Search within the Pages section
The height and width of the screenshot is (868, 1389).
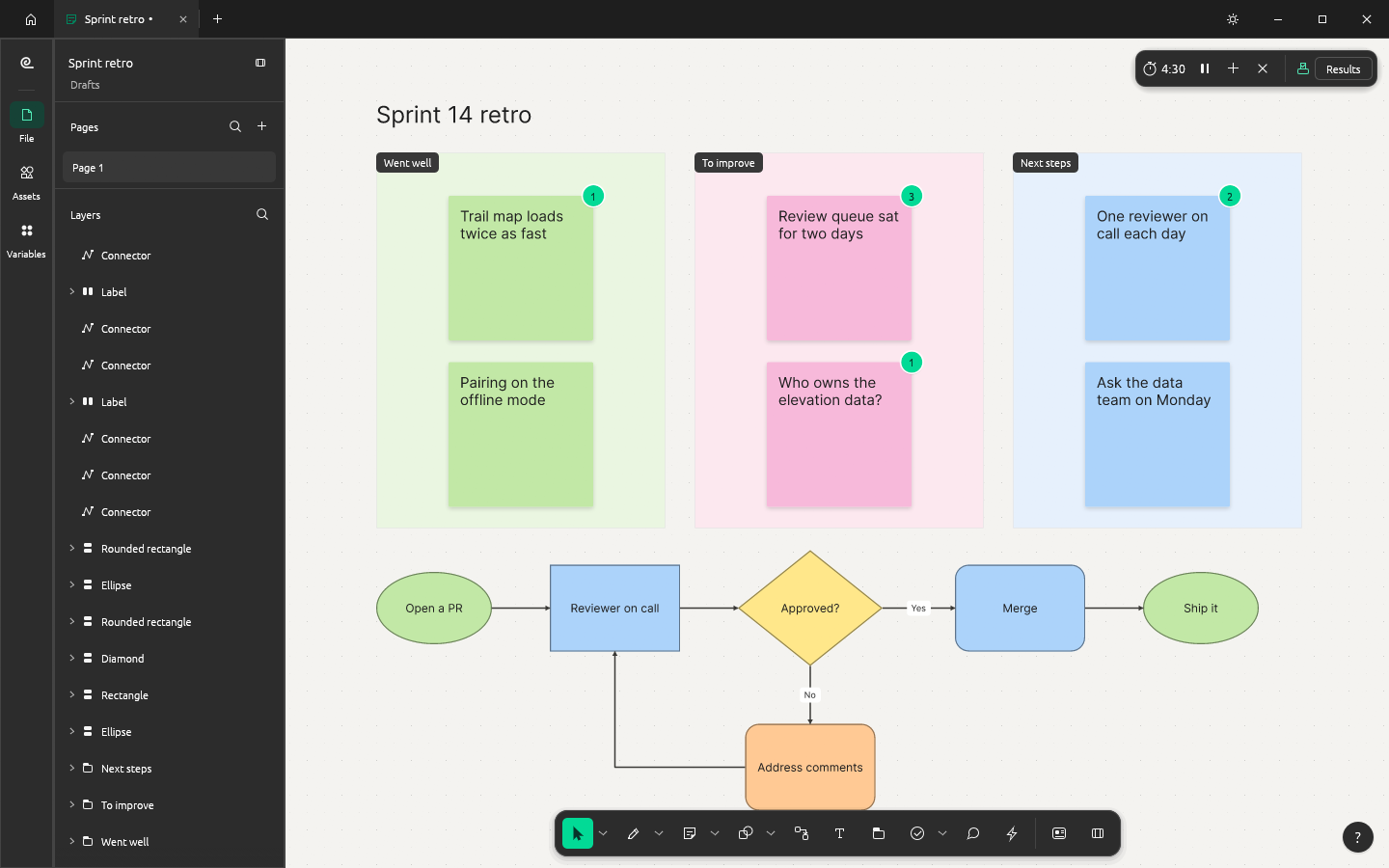point(234,126)
